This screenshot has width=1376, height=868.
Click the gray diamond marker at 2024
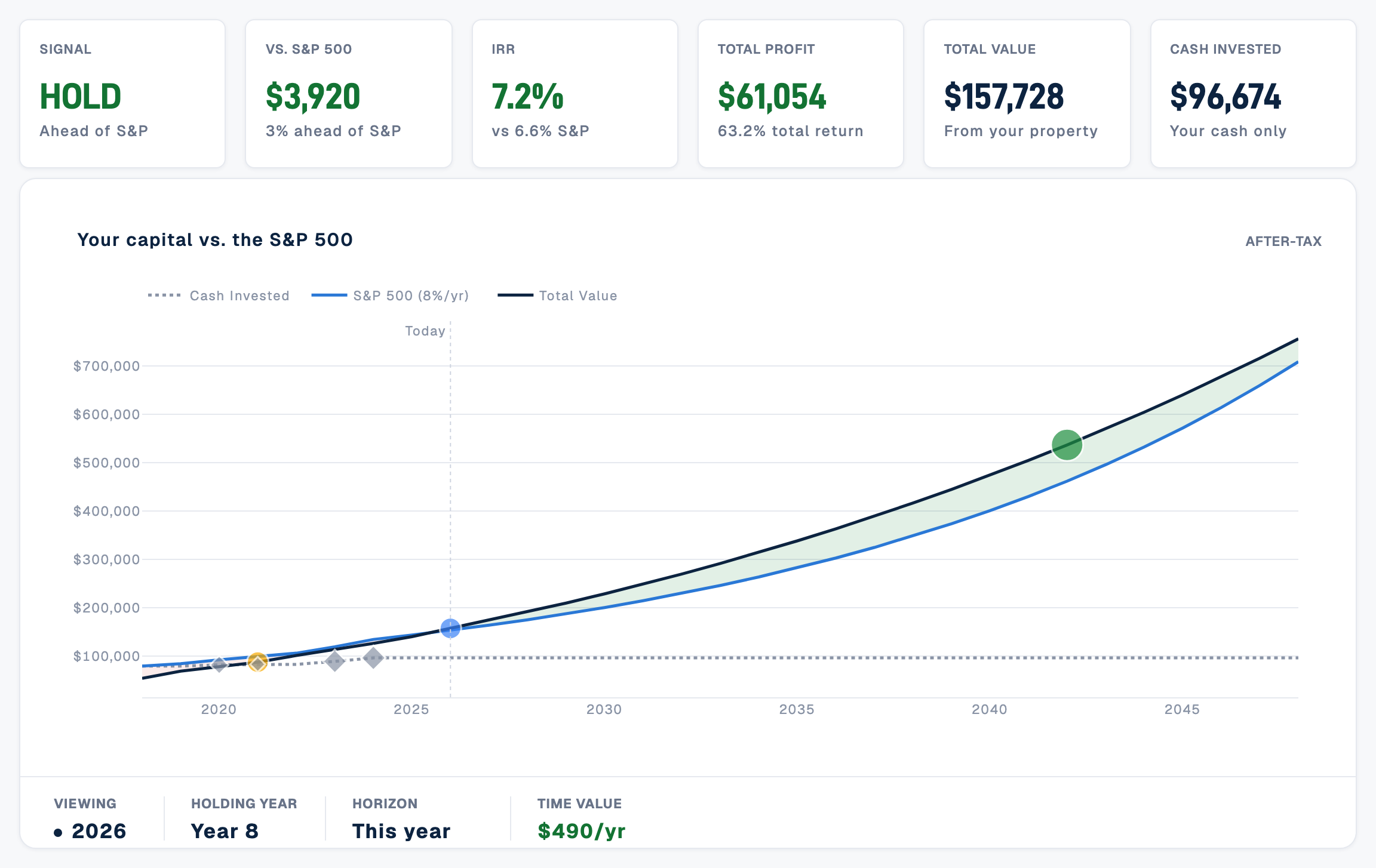(x=373, y=658)
